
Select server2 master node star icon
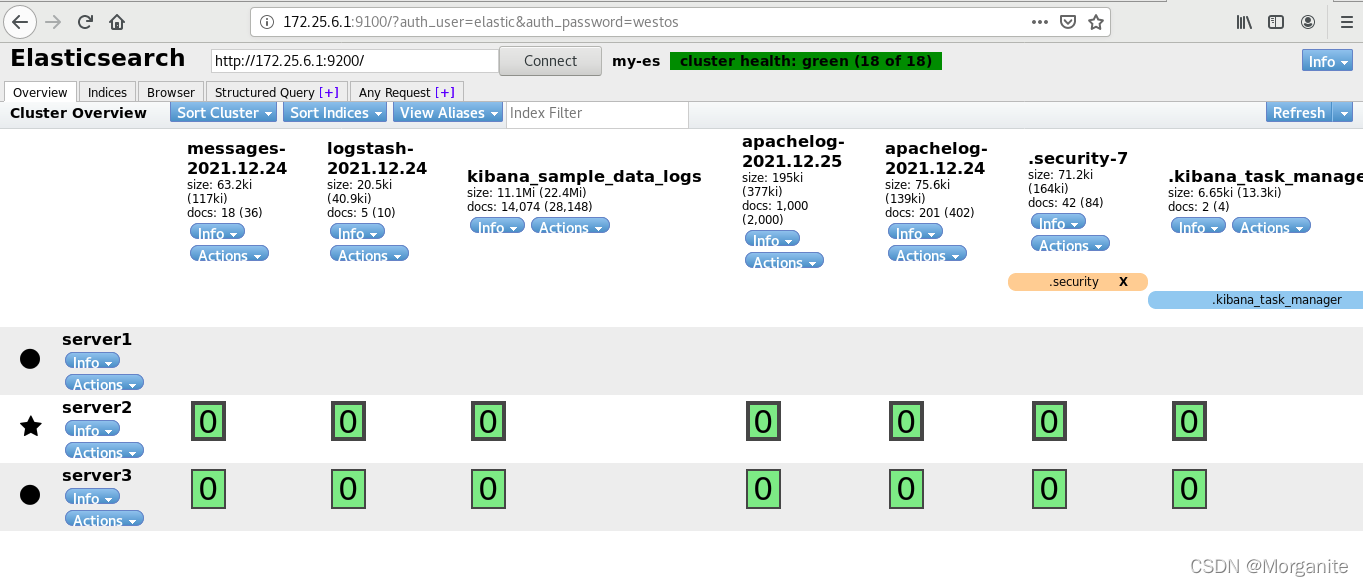31,427
